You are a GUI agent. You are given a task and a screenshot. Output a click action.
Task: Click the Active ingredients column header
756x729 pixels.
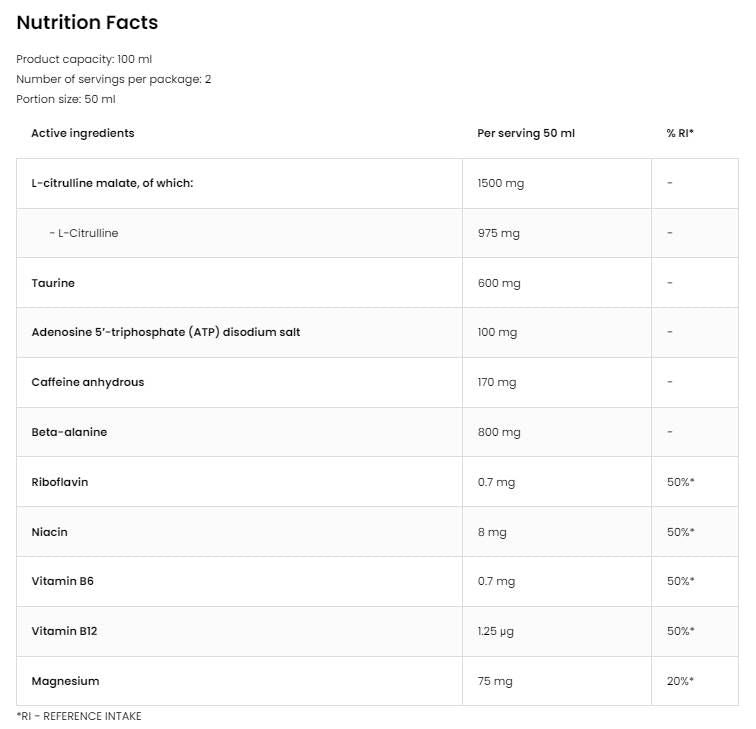click(82, 133)
